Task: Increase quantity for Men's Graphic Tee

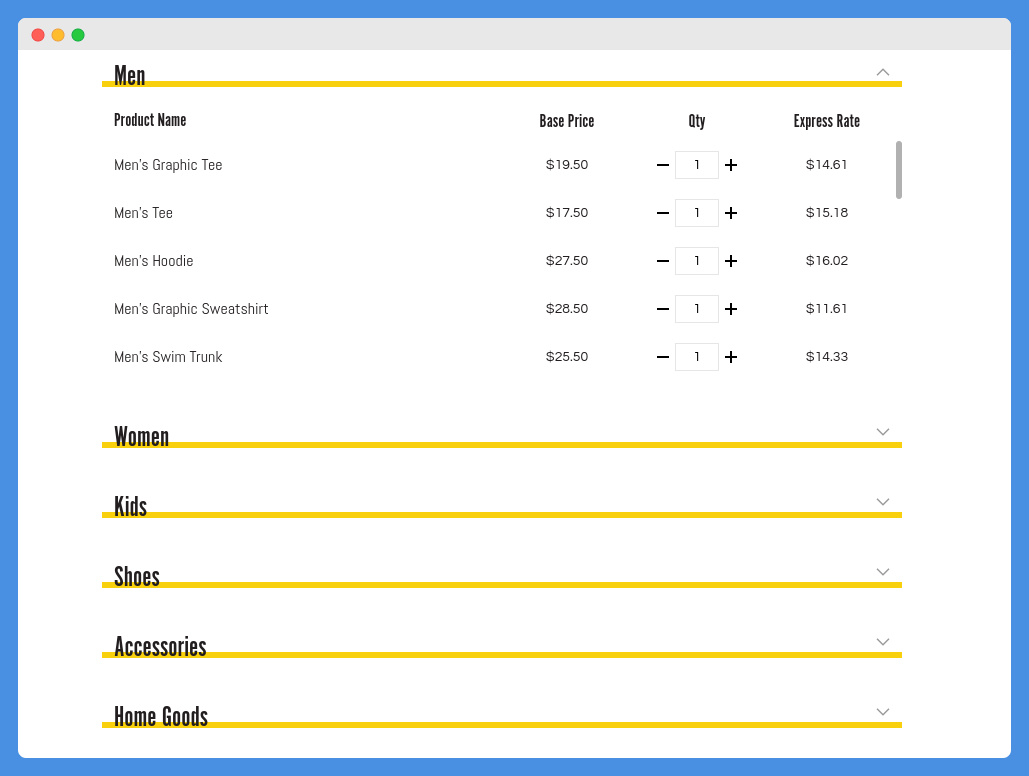Action: point(731,165)
